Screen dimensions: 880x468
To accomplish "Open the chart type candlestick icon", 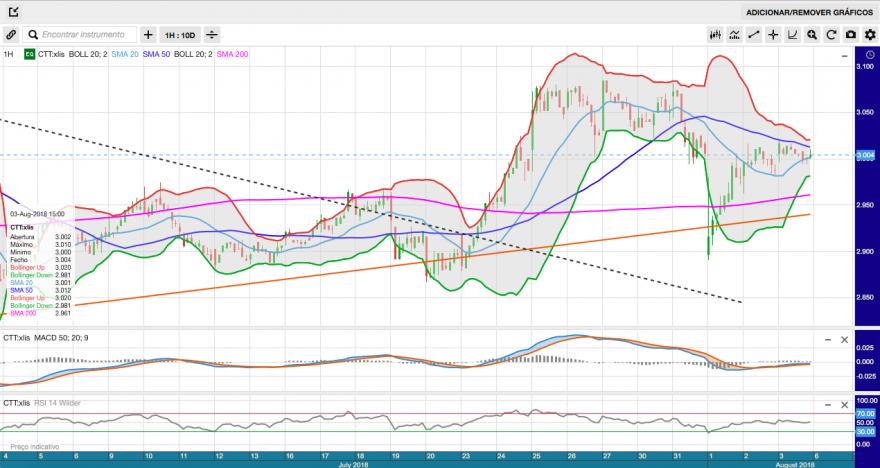I will click(x=714, y=35).
